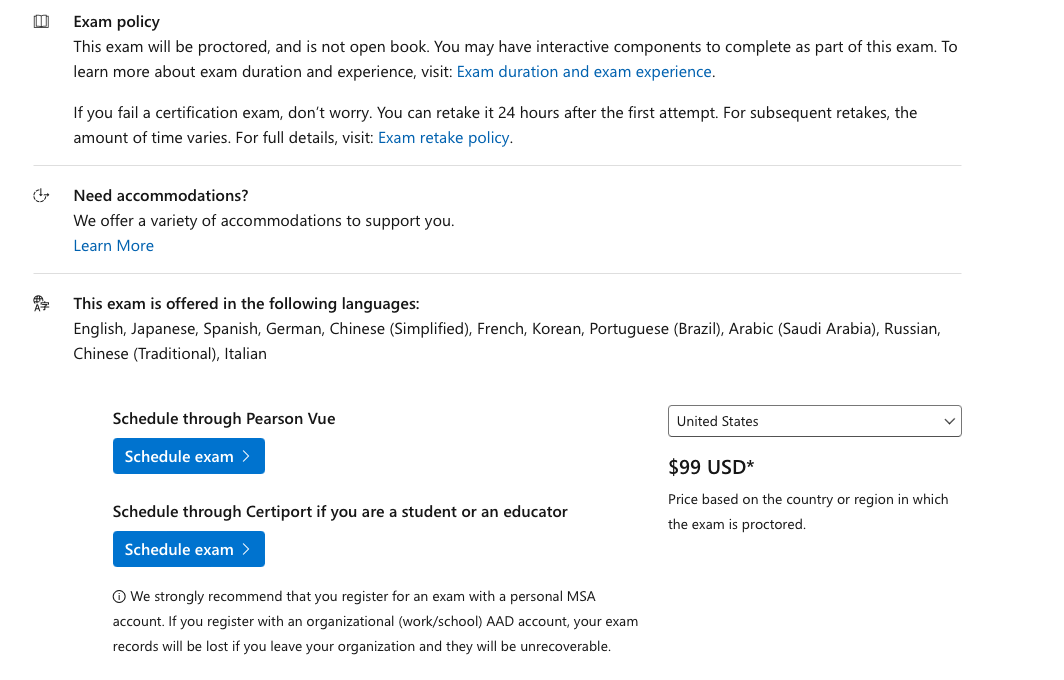Schedule exam through Pearson Vue

point(189,456)
